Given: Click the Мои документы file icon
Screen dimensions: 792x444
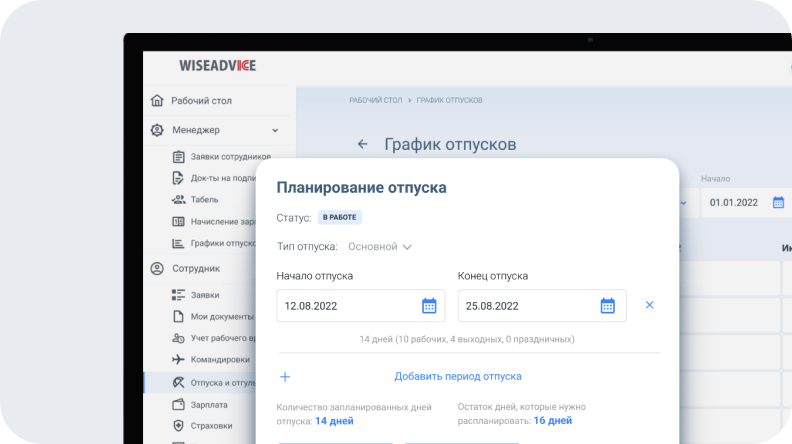Looking at the screenshot, I should pyautogui.click(x=178, y=316).
